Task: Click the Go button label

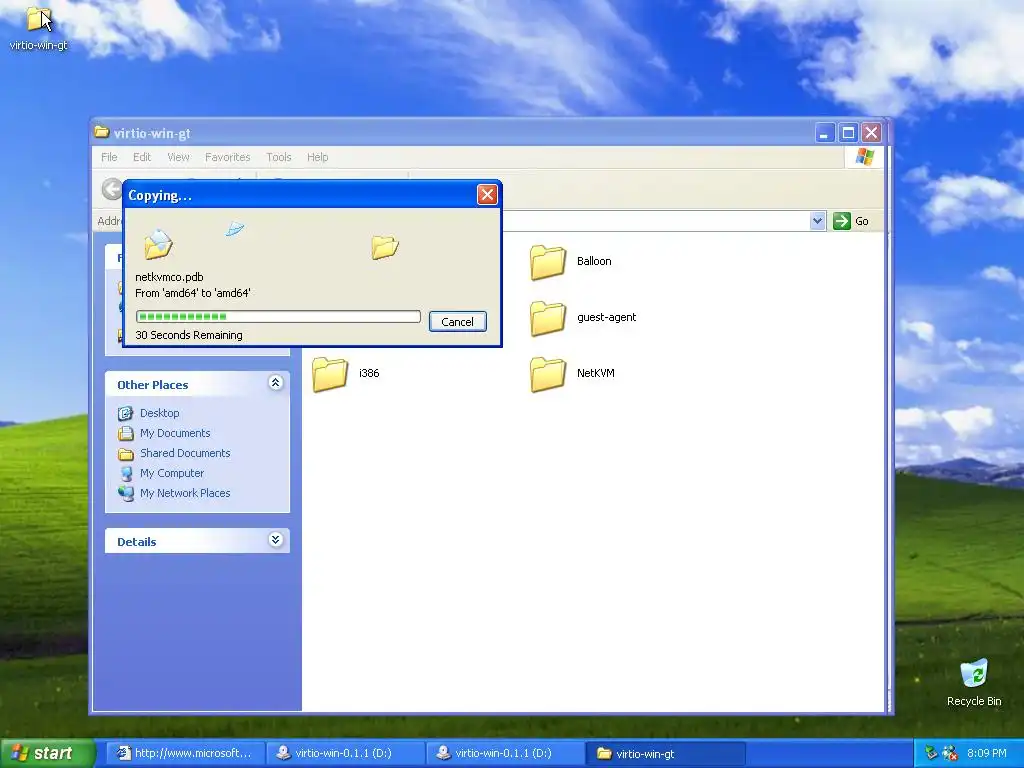Action: [861, 221]
